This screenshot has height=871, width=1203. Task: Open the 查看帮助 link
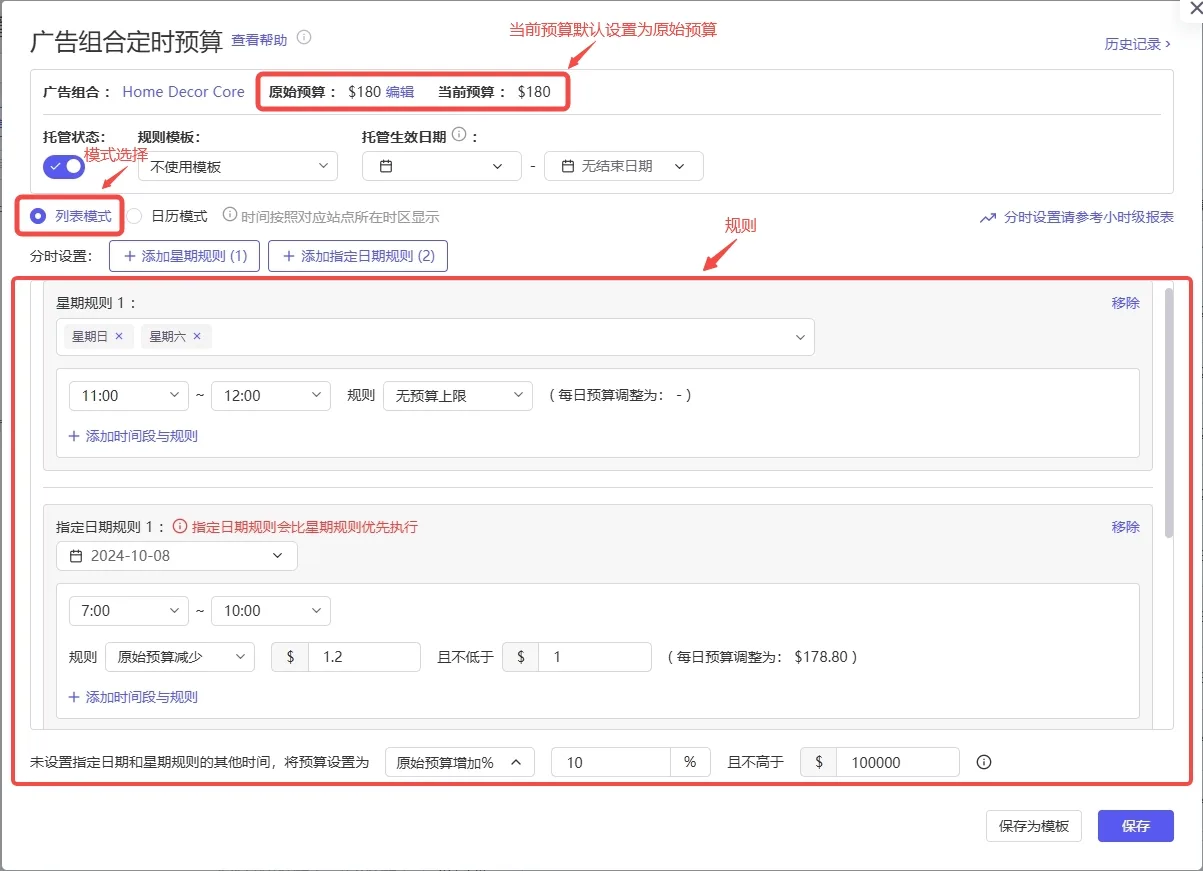coord(259,40)
